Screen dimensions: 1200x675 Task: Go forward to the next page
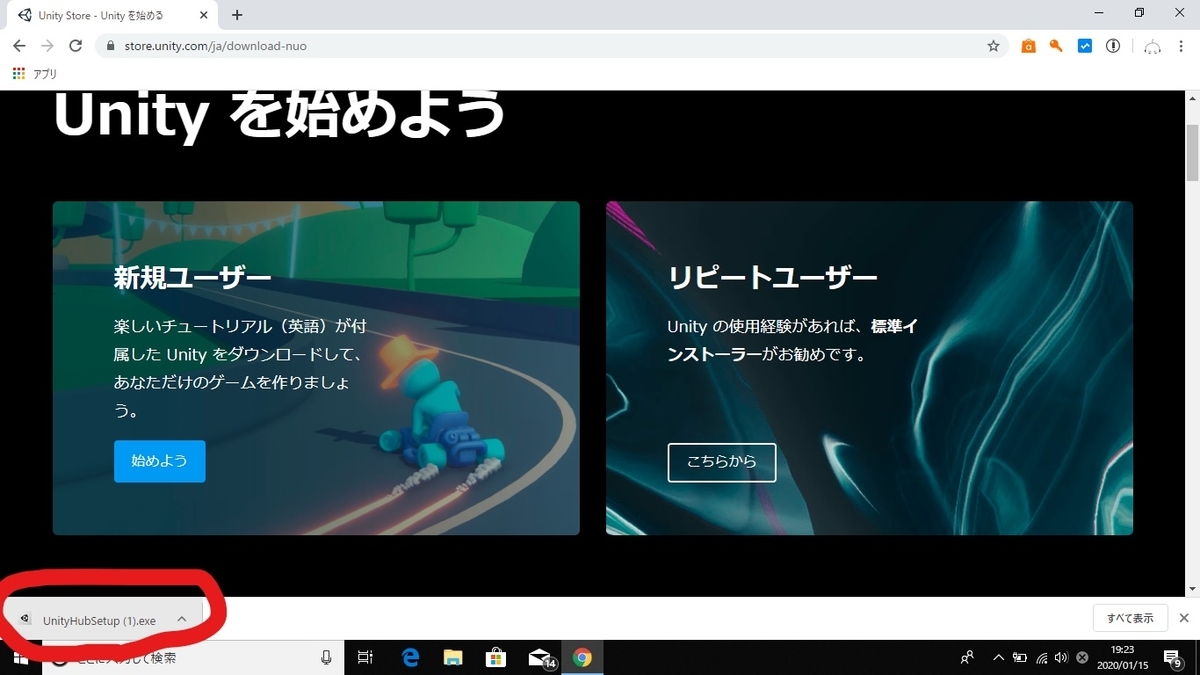47,46
